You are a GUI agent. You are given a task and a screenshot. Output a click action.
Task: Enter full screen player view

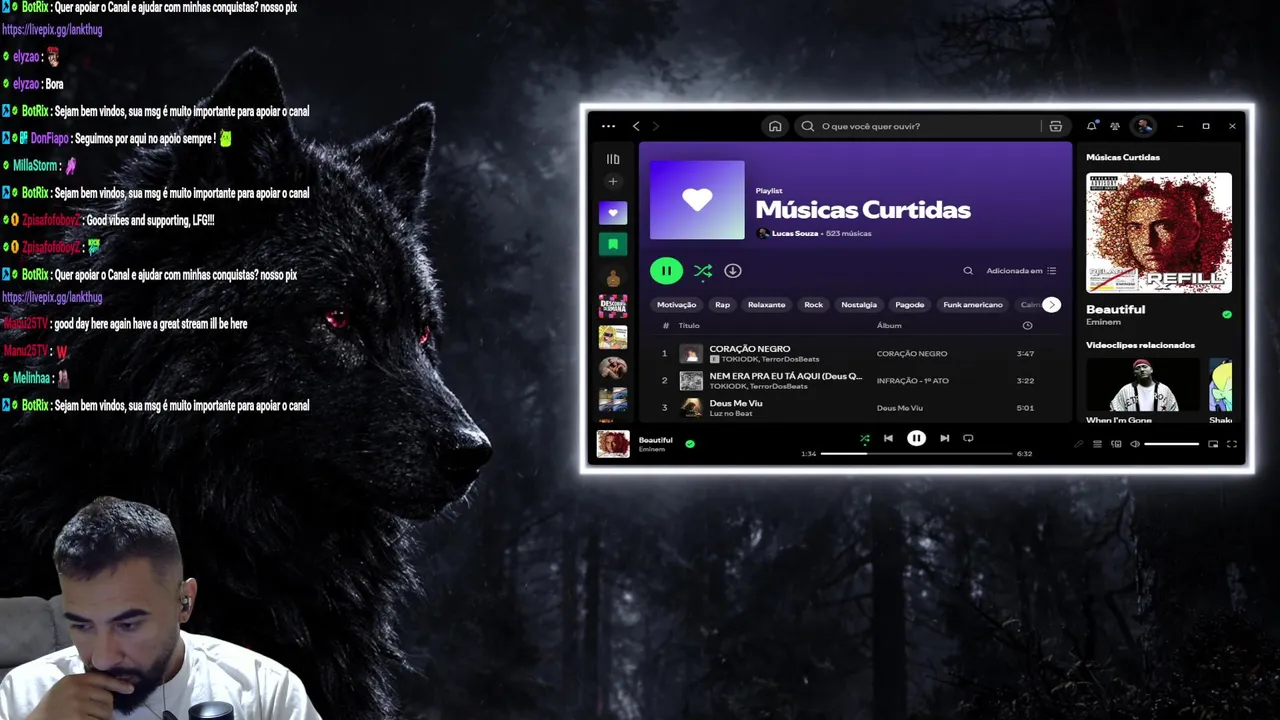coord(1232,444)
